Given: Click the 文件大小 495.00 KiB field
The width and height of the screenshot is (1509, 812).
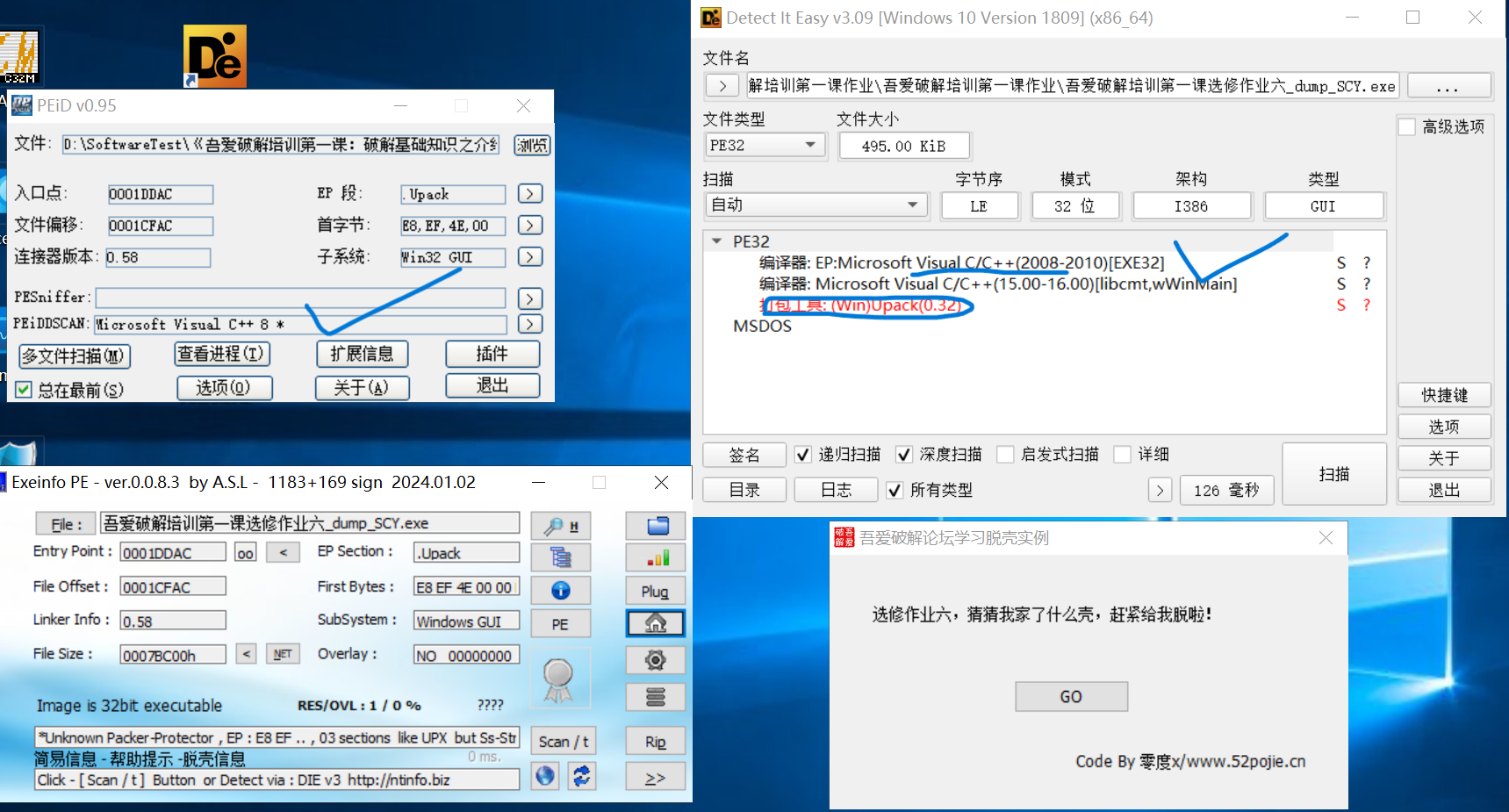Looking at the screenshot, I should [904, 146].
